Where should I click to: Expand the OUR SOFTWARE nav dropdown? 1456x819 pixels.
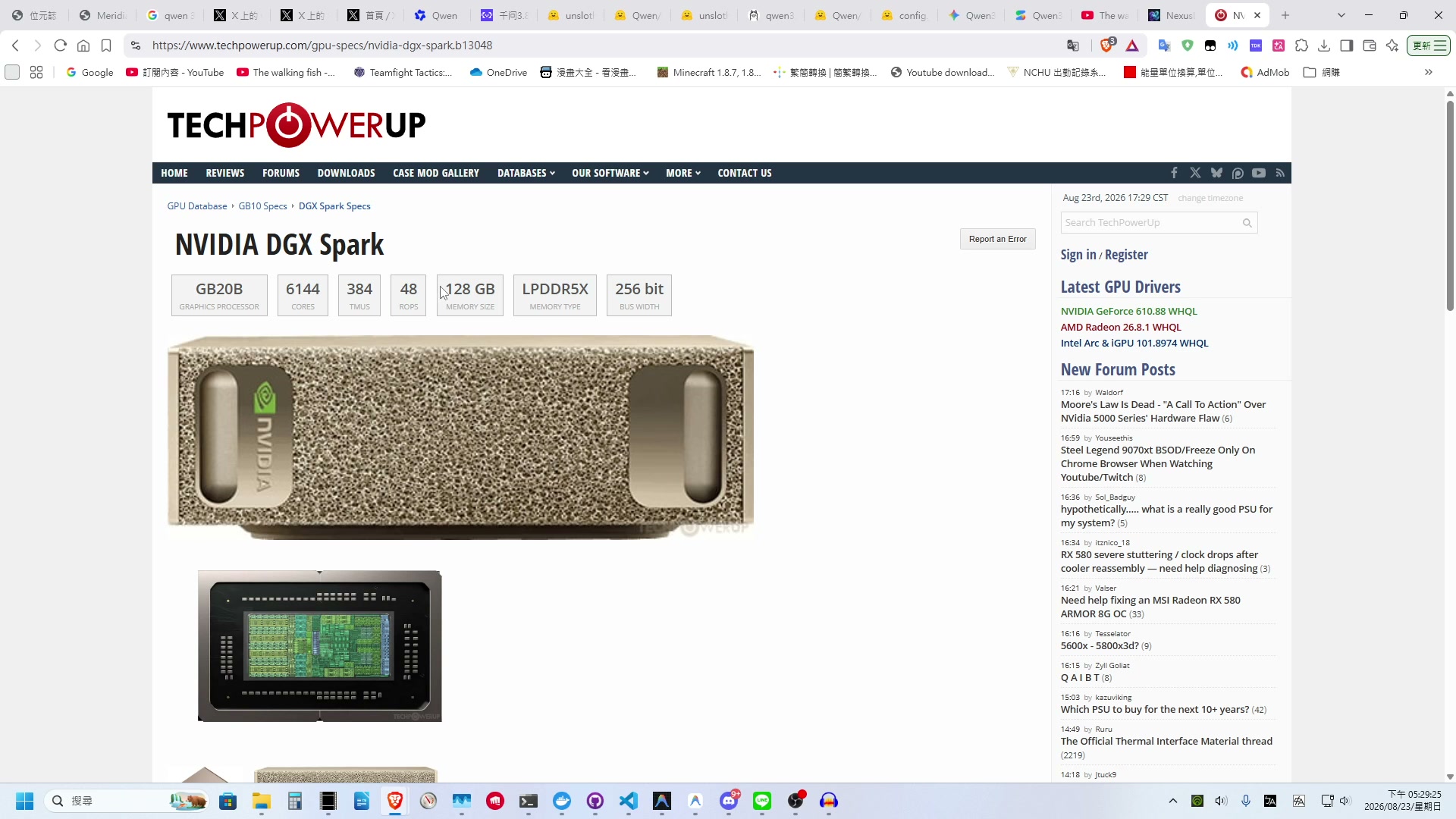pyautogui.click(x=610, y=173)
